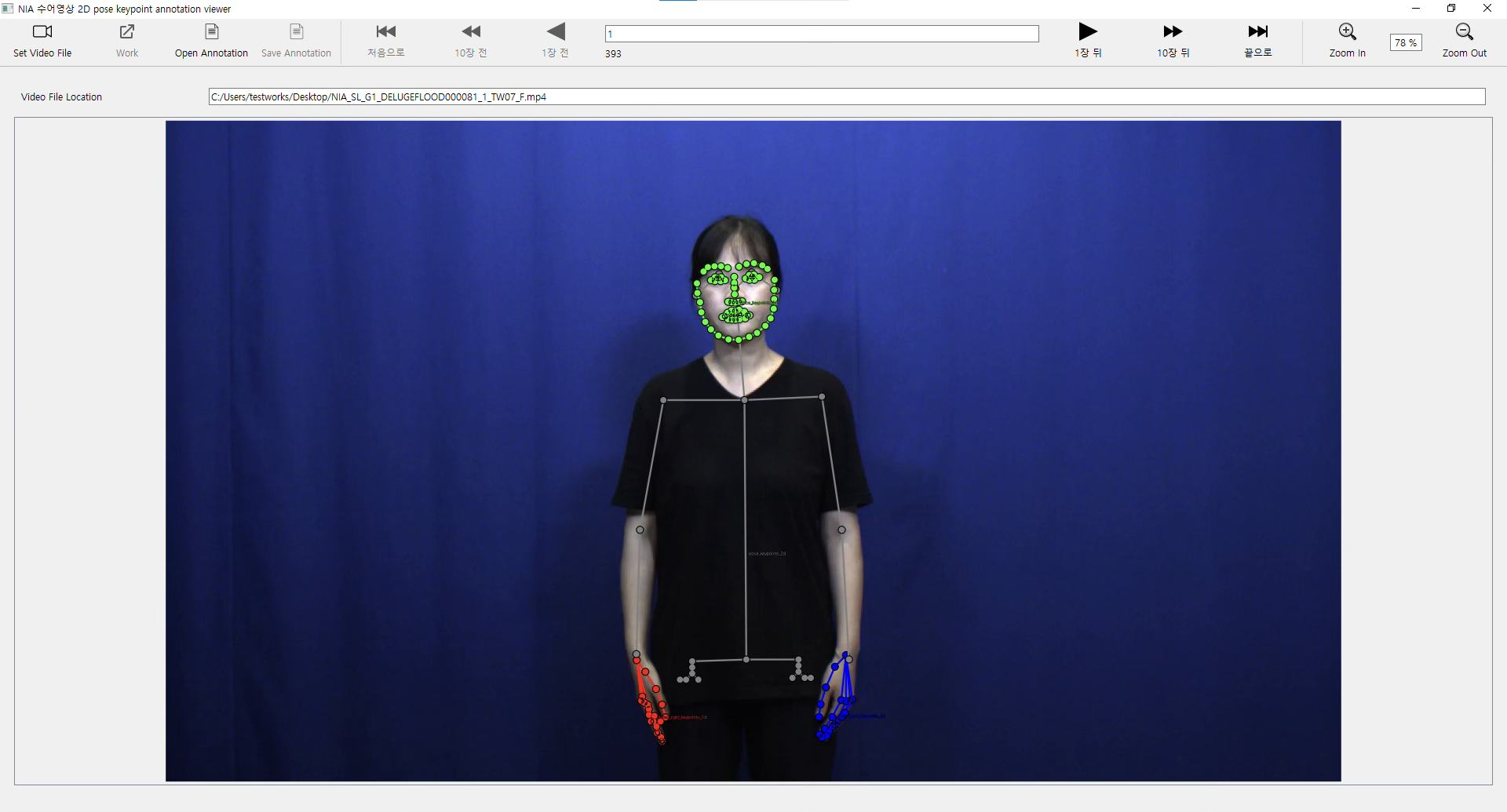1507x812 pixels.
Task: Click Save Annotation icon
Action: [296, 31]
